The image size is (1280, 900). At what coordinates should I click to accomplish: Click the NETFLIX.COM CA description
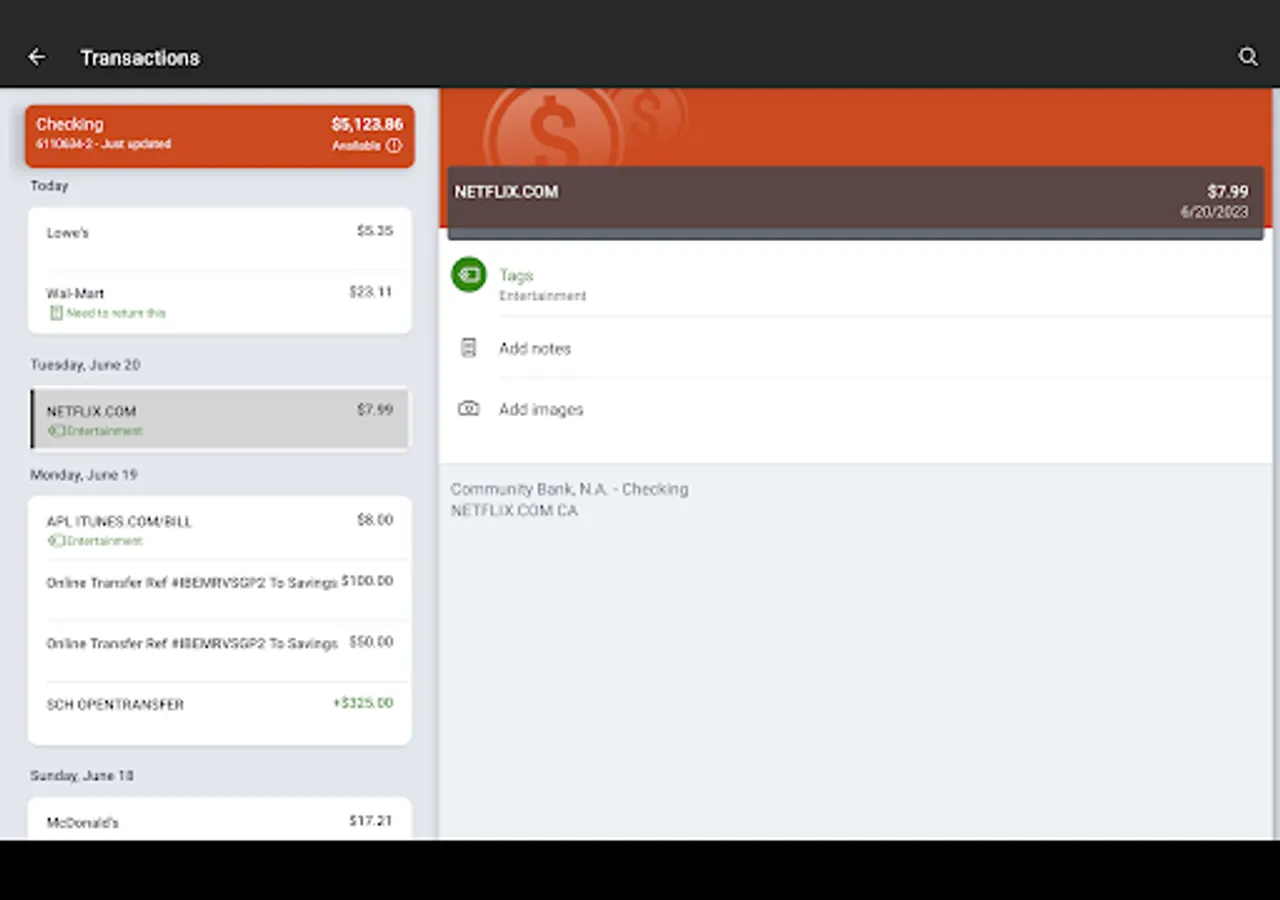[x=514, y=510]
